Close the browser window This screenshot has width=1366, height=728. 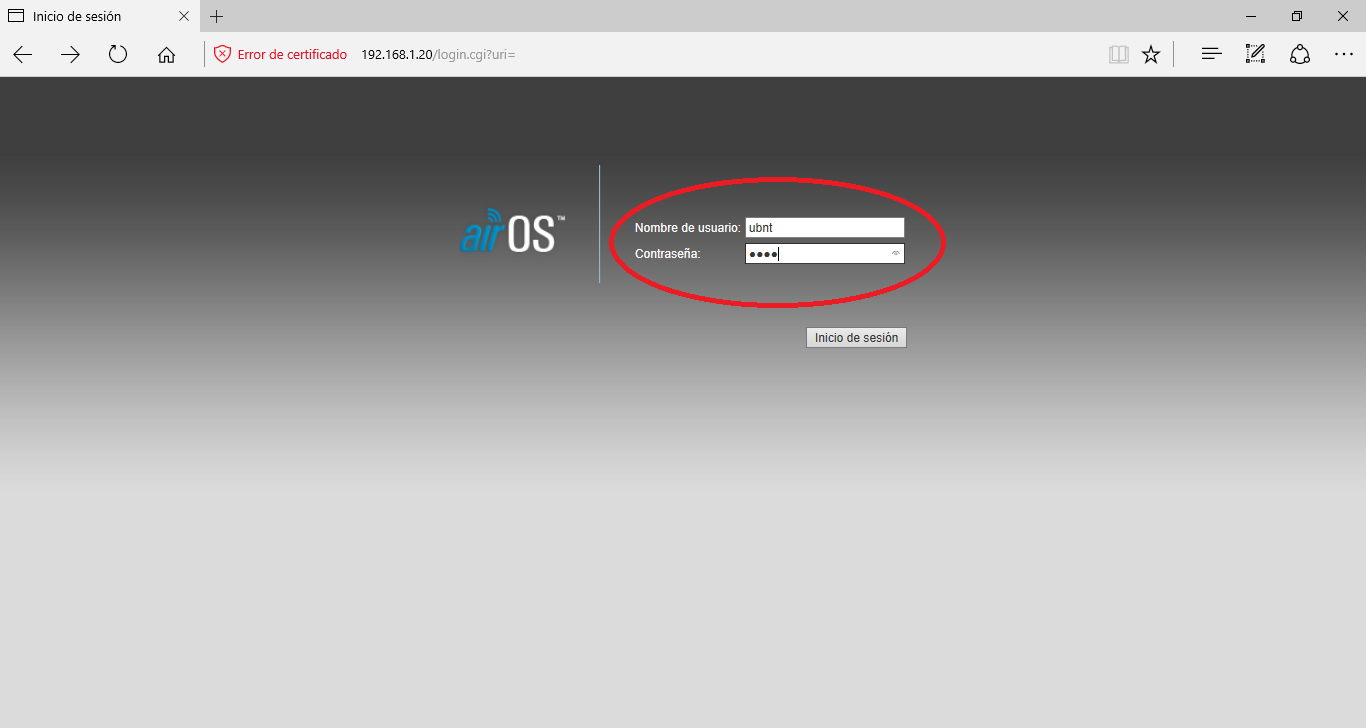coord(1343,16)
